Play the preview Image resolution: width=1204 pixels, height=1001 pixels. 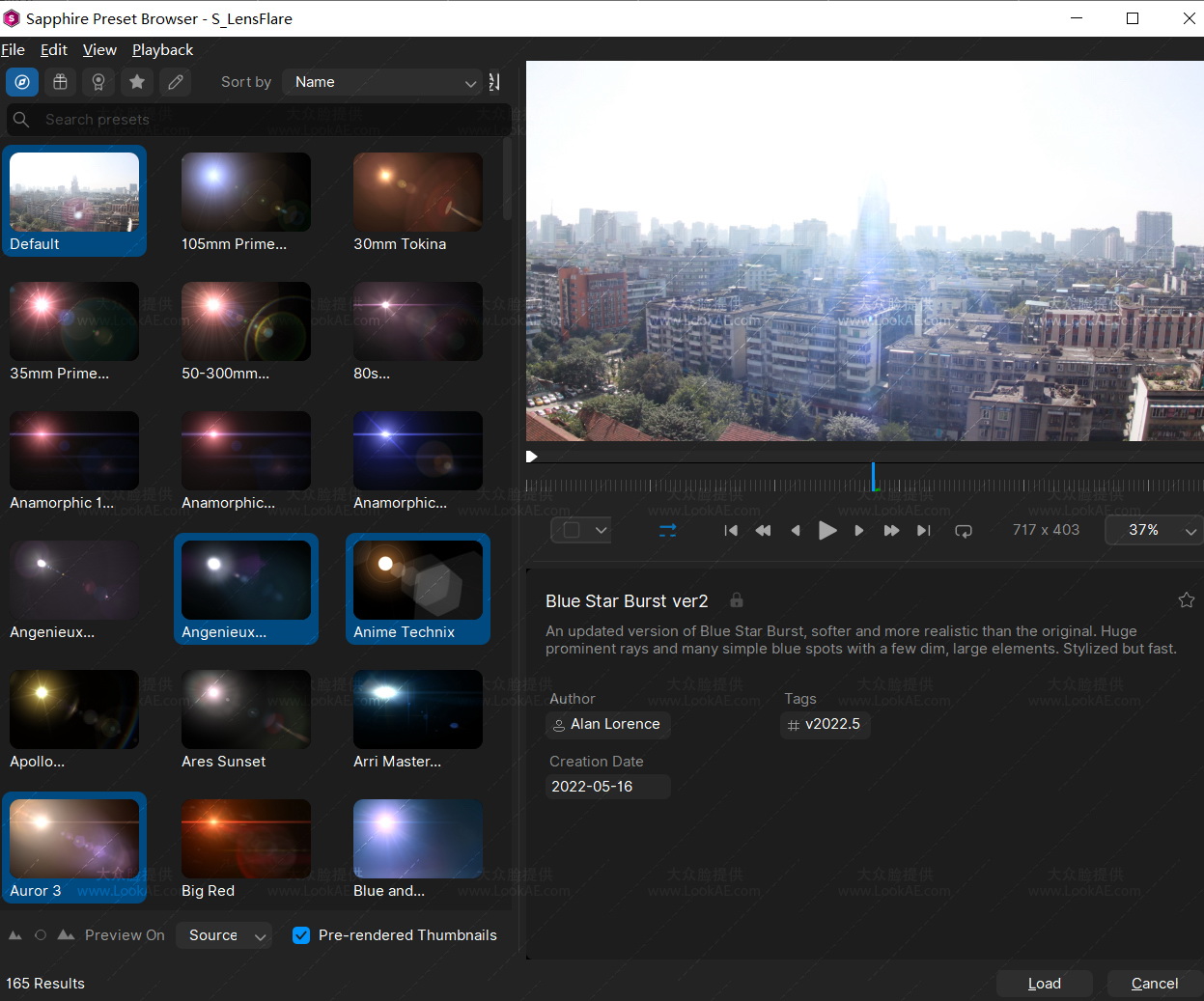click(x=827, y=530)
